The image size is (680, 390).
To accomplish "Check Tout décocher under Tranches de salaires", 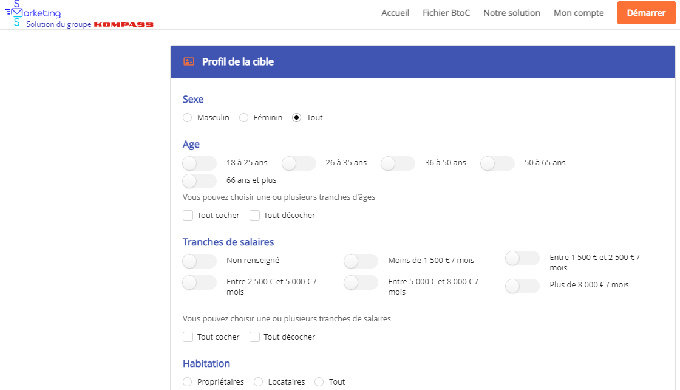I will pyautogui.click(x=255, y=337).
